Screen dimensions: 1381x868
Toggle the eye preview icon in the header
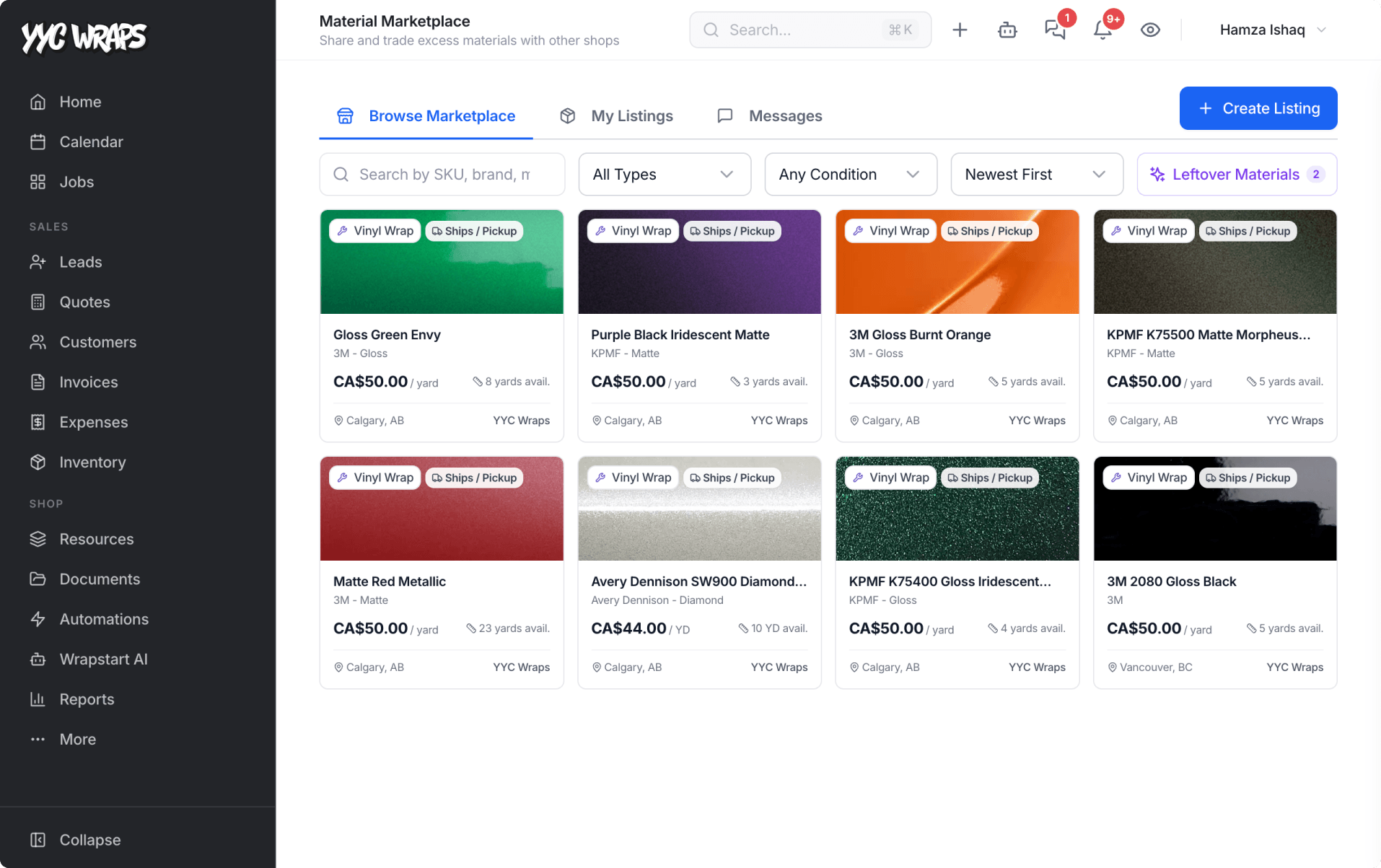pos(1150,30)
